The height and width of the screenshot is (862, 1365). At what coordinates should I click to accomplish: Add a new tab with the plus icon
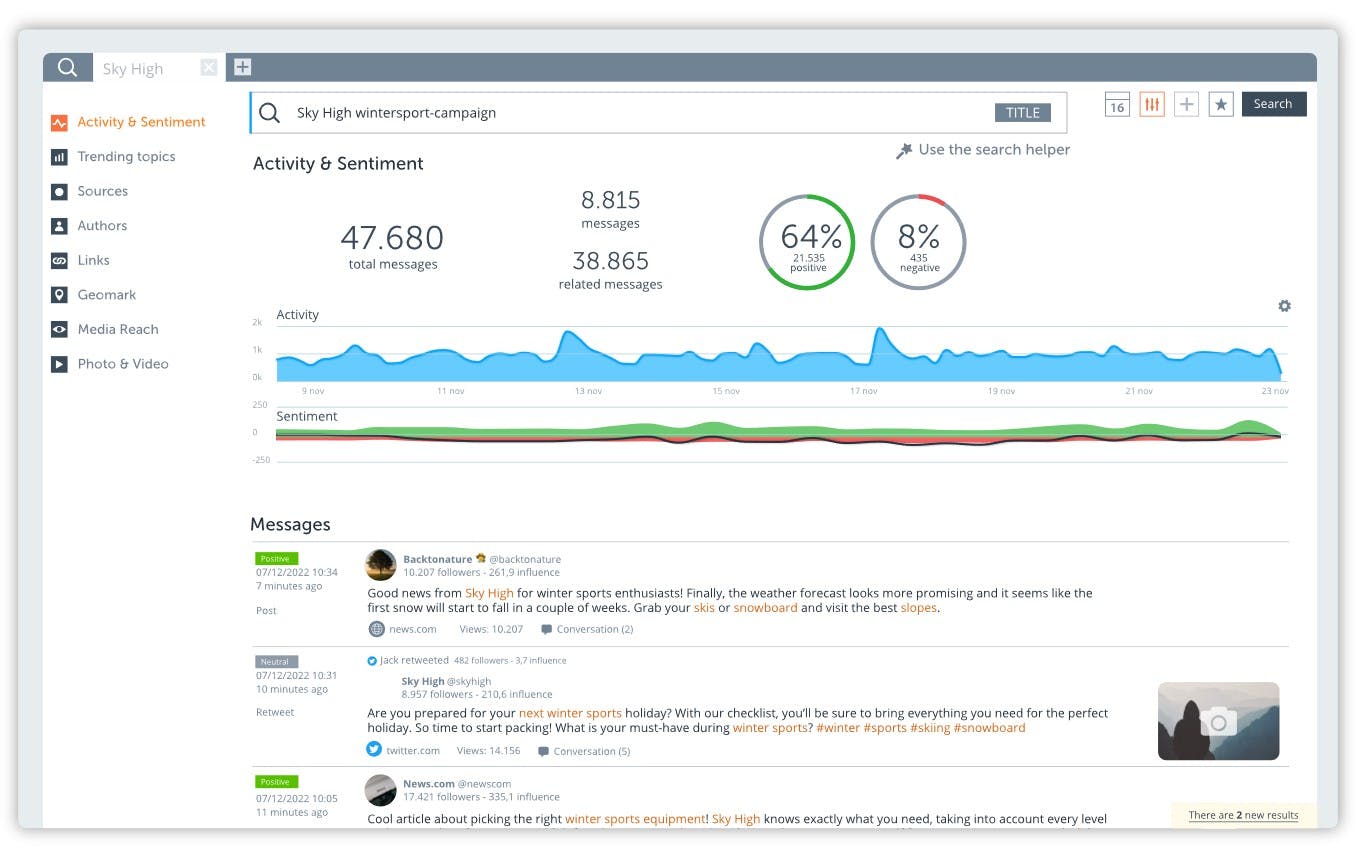point(242,68)
